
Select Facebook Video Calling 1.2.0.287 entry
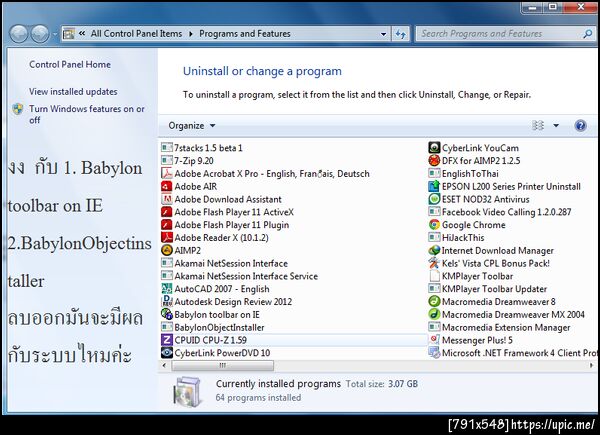(500, 212)
